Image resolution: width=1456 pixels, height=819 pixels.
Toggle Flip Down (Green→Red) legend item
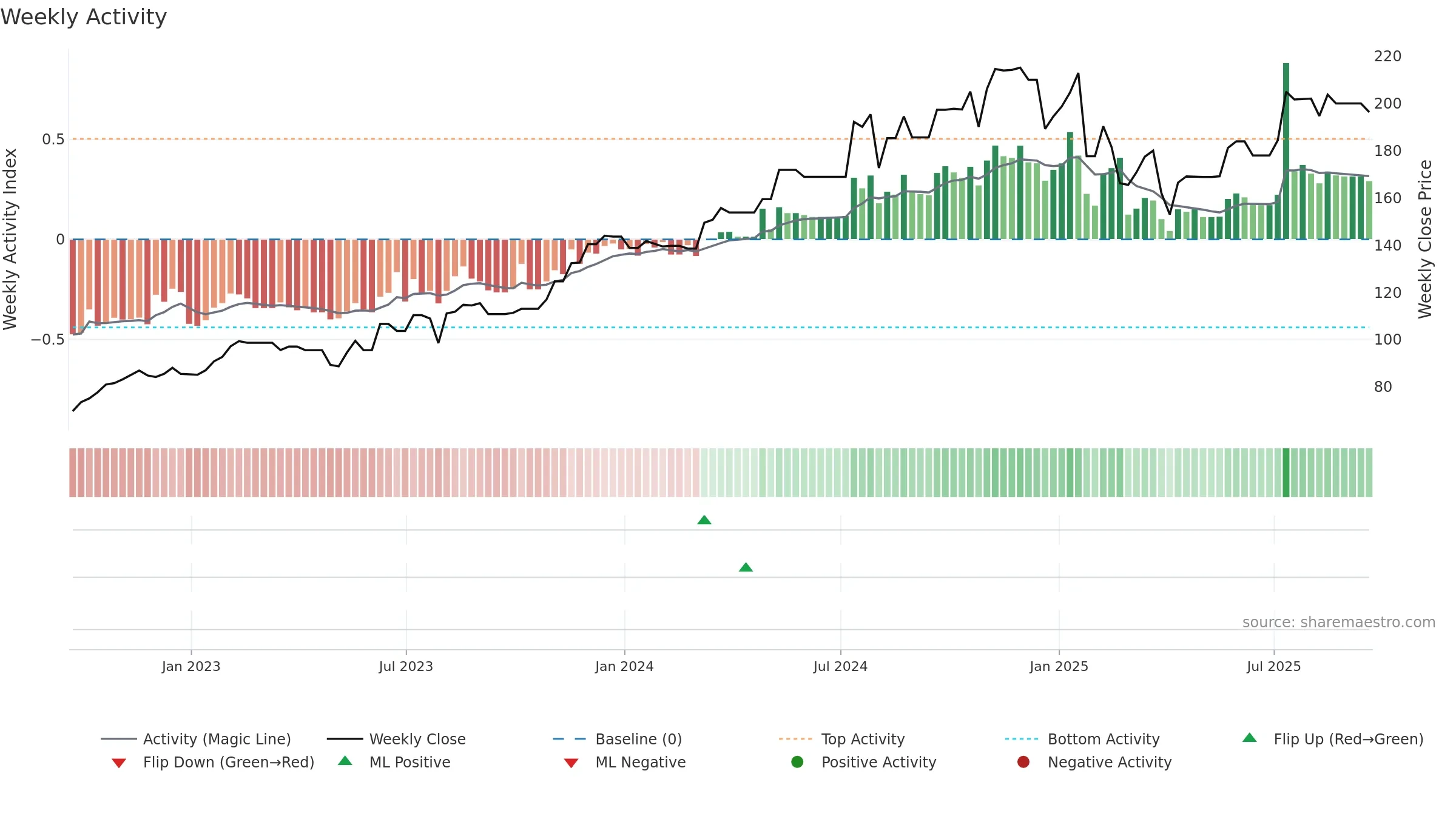[213, 762]
